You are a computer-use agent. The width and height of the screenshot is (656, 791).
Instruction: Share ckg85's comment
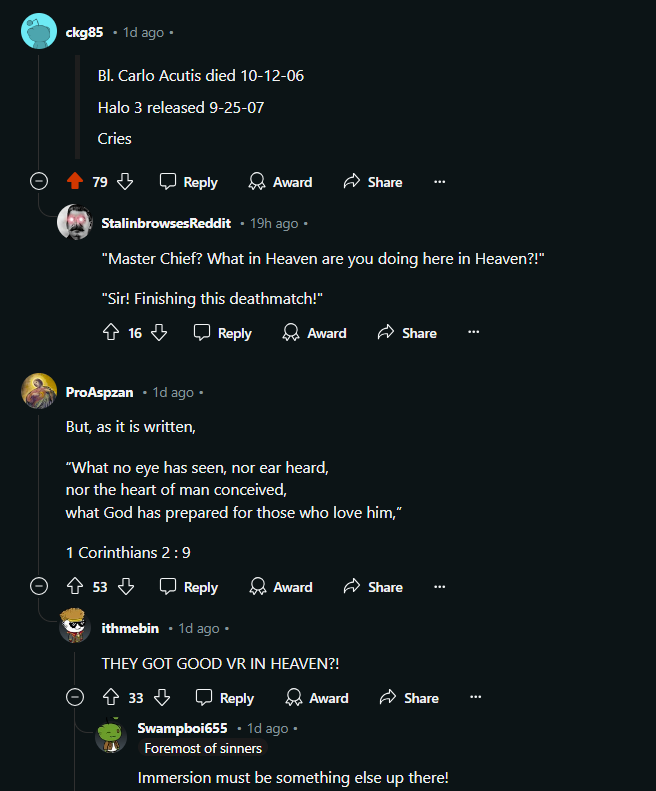click(372, 182)
